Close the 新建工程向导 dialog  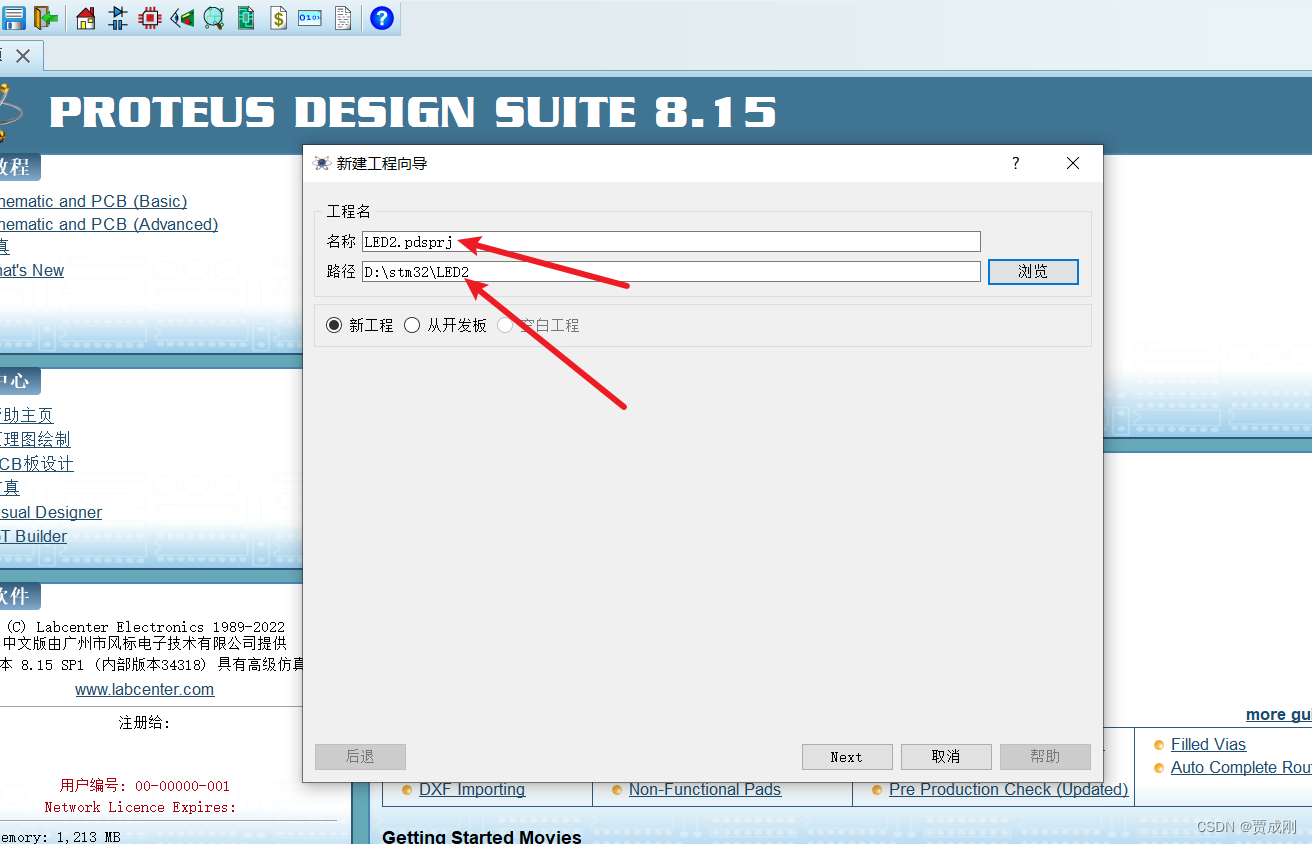pos(1073,163)
